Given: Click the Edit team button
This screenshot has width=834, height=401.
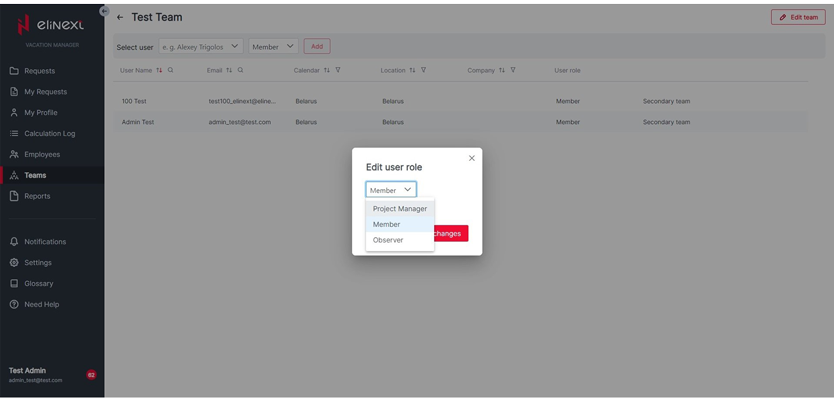Looking at the screenshot, I should pos(798,16).
